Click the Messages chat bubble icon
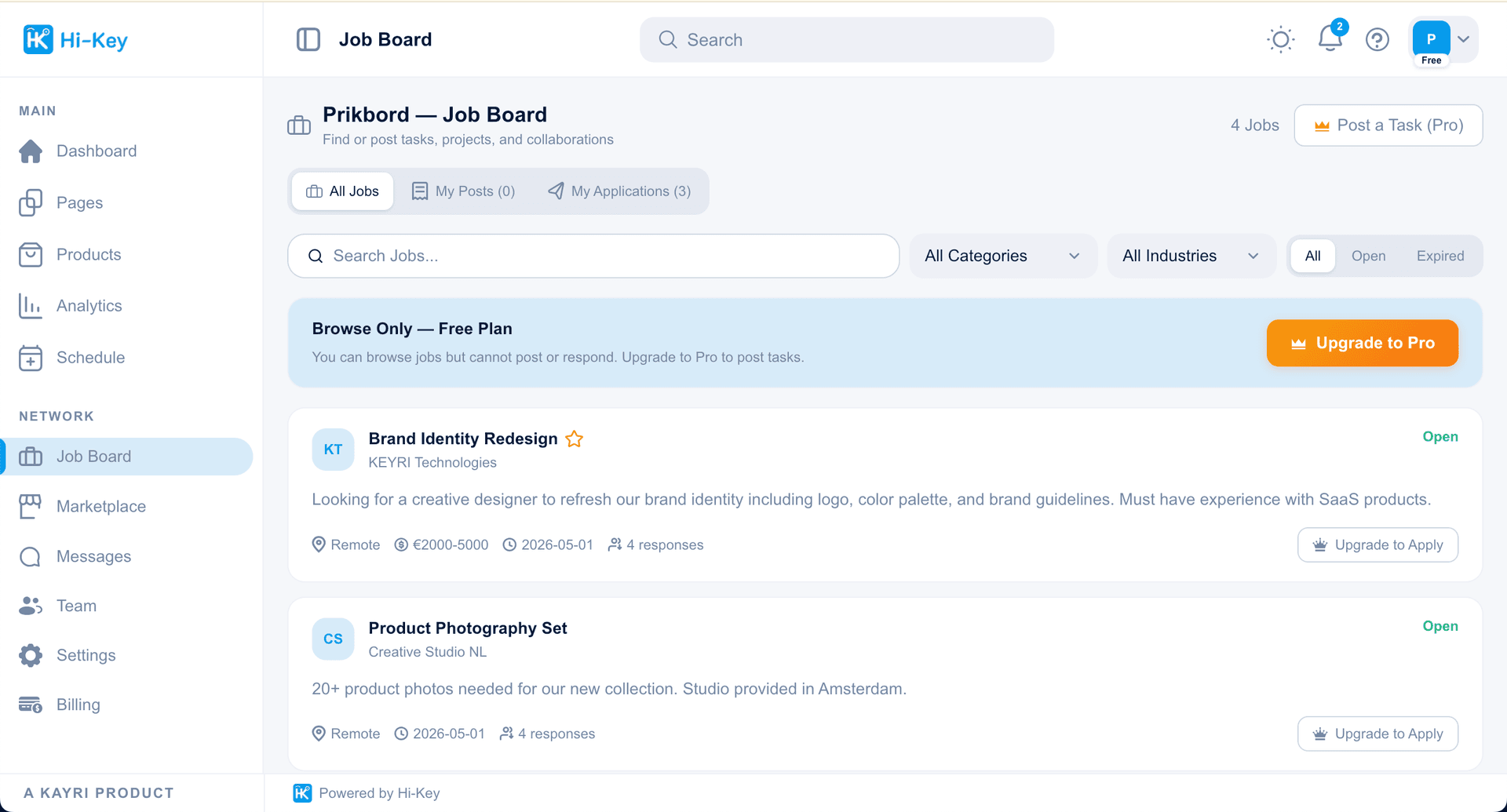Image resolution: width=1507 pixels, height=812 pixels. (x=31, y=556)
